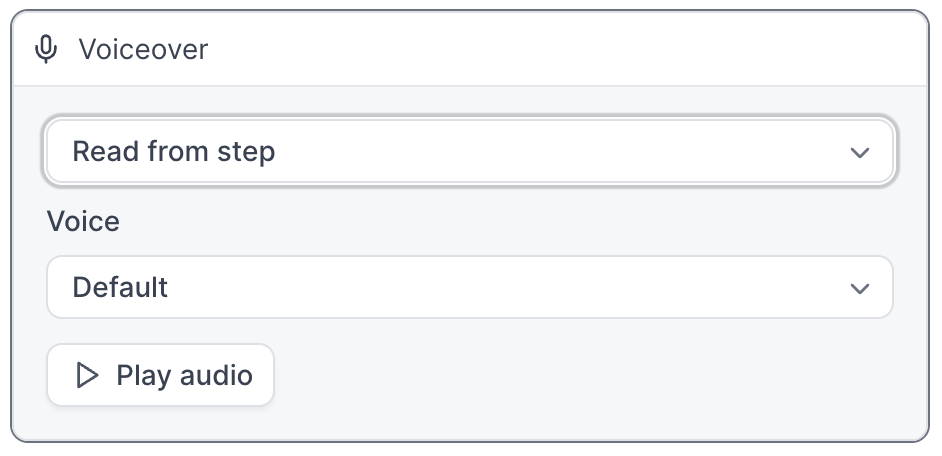
Task: Click the Voiceover header bar empty area
Action: (565, 49)
